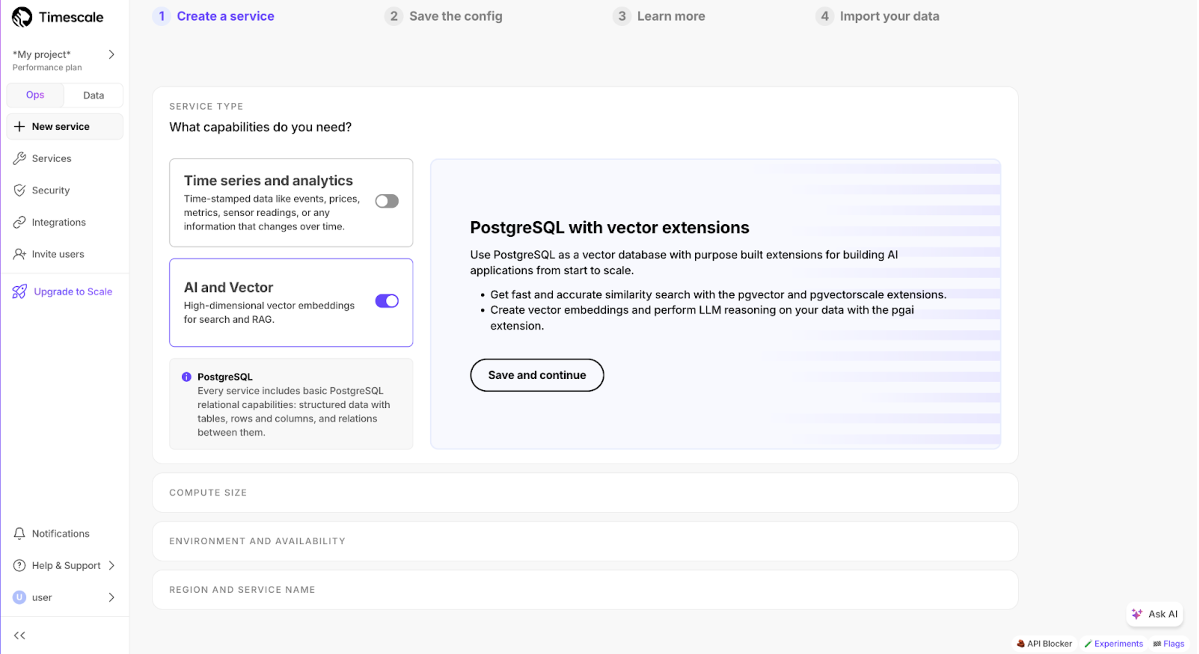Click the Integrations link icon

pyautogui.click(x=19, y=222)
